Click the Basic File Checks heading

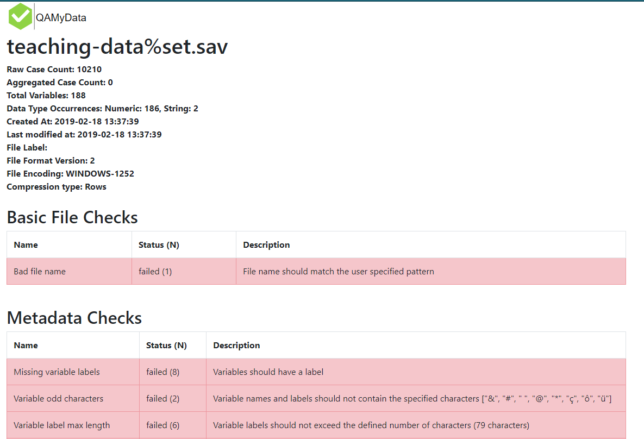[72, 217]
